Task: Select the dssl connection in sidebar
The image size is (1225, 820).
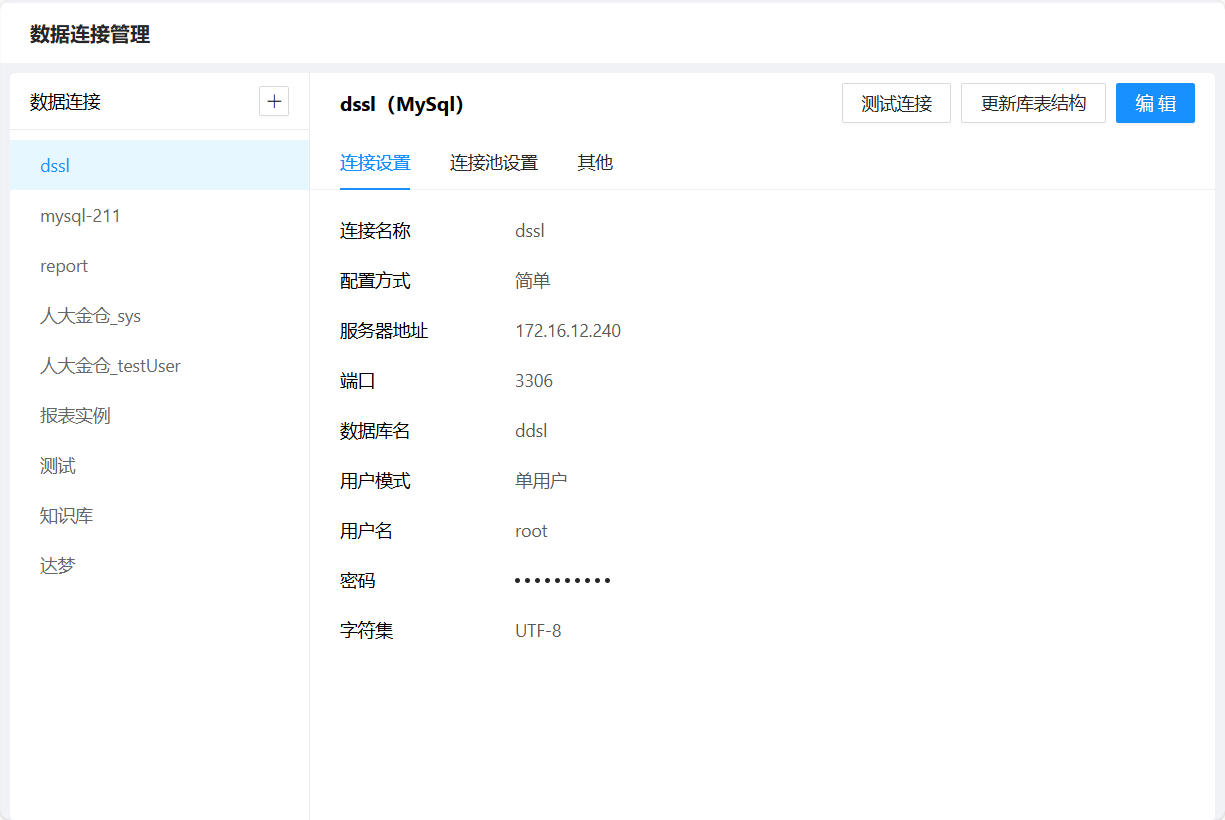Action: 56,166
